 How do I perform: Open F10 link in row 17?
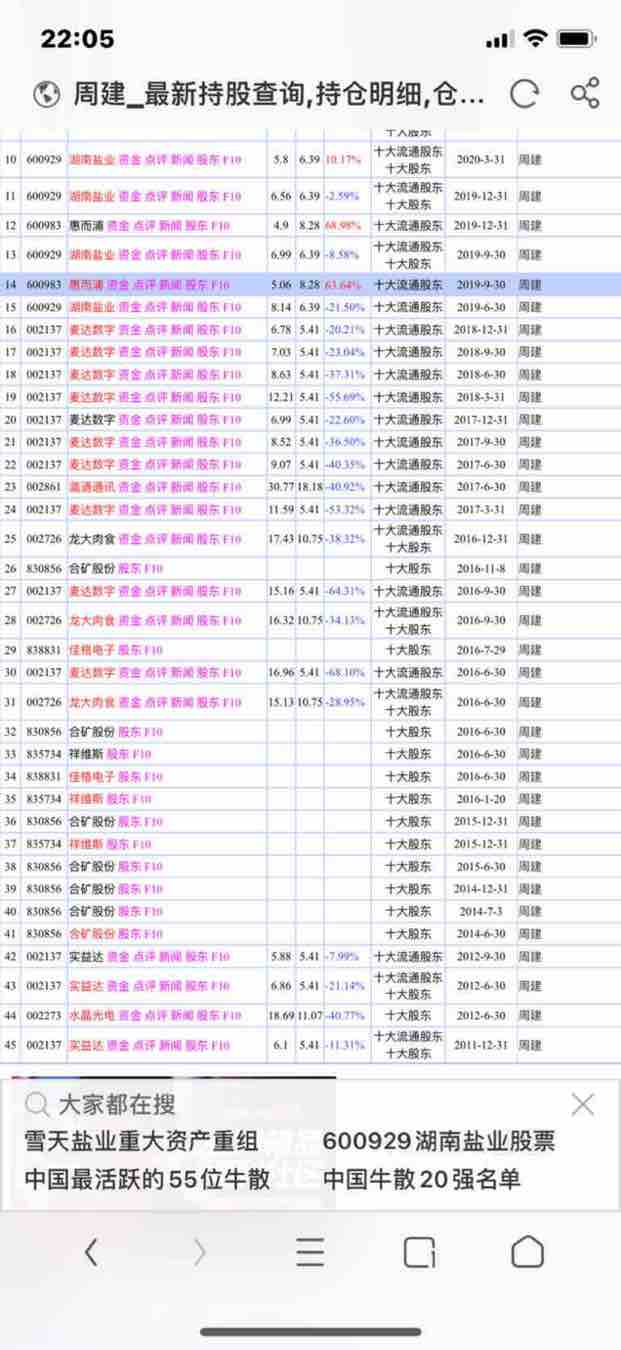pyautogui.click(x=232, y=352)
